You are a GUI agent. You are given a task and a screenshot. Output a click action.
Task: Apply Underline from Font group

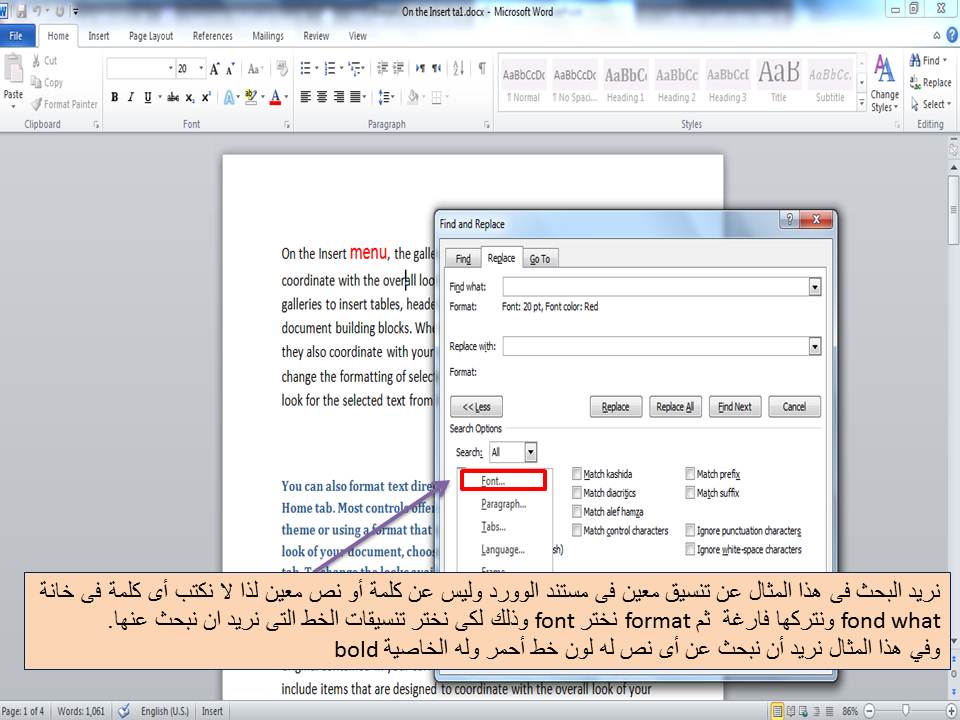(147, 97)
